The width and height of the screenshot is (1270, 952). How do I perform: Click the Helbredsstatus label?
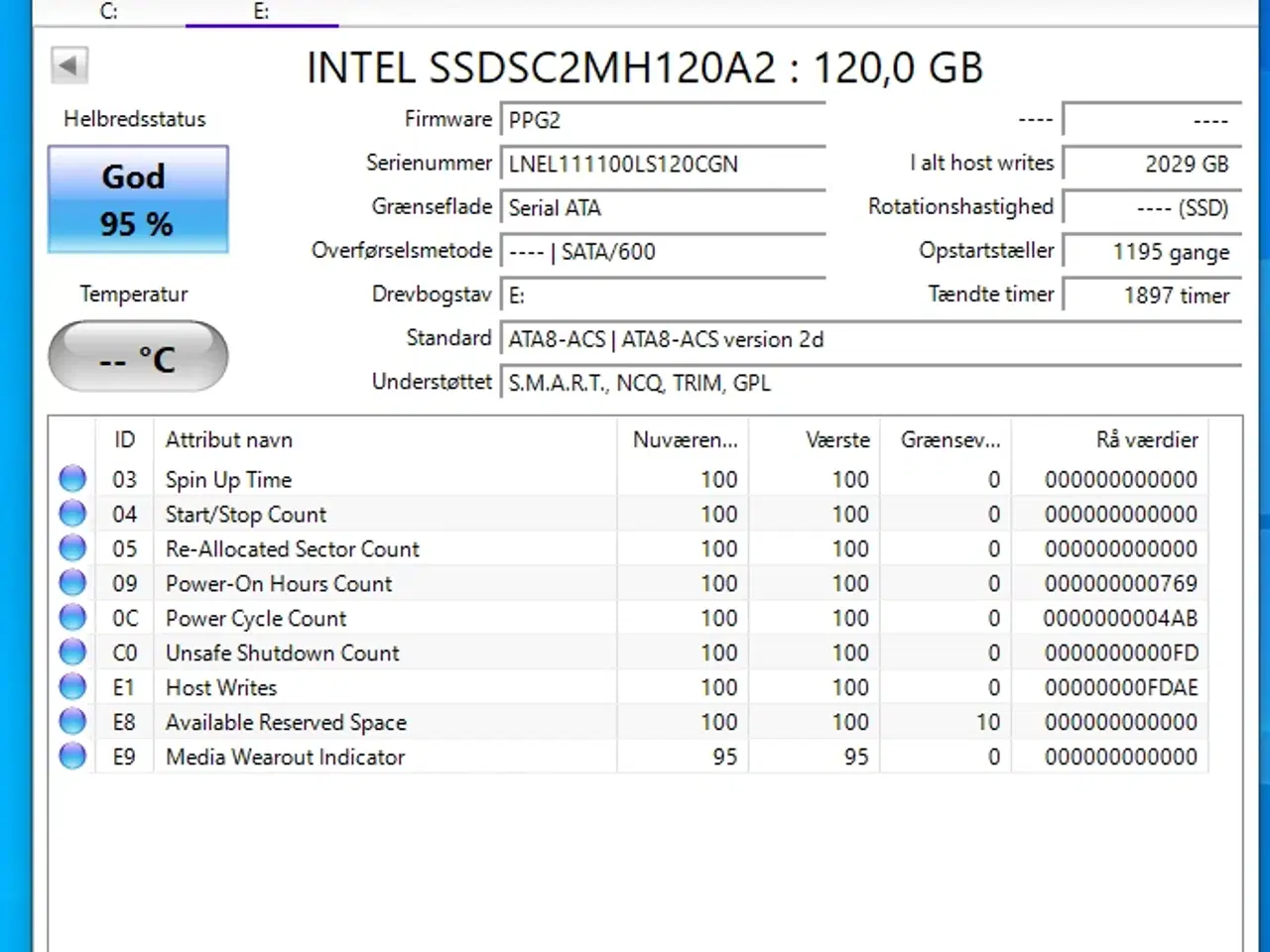135,119
